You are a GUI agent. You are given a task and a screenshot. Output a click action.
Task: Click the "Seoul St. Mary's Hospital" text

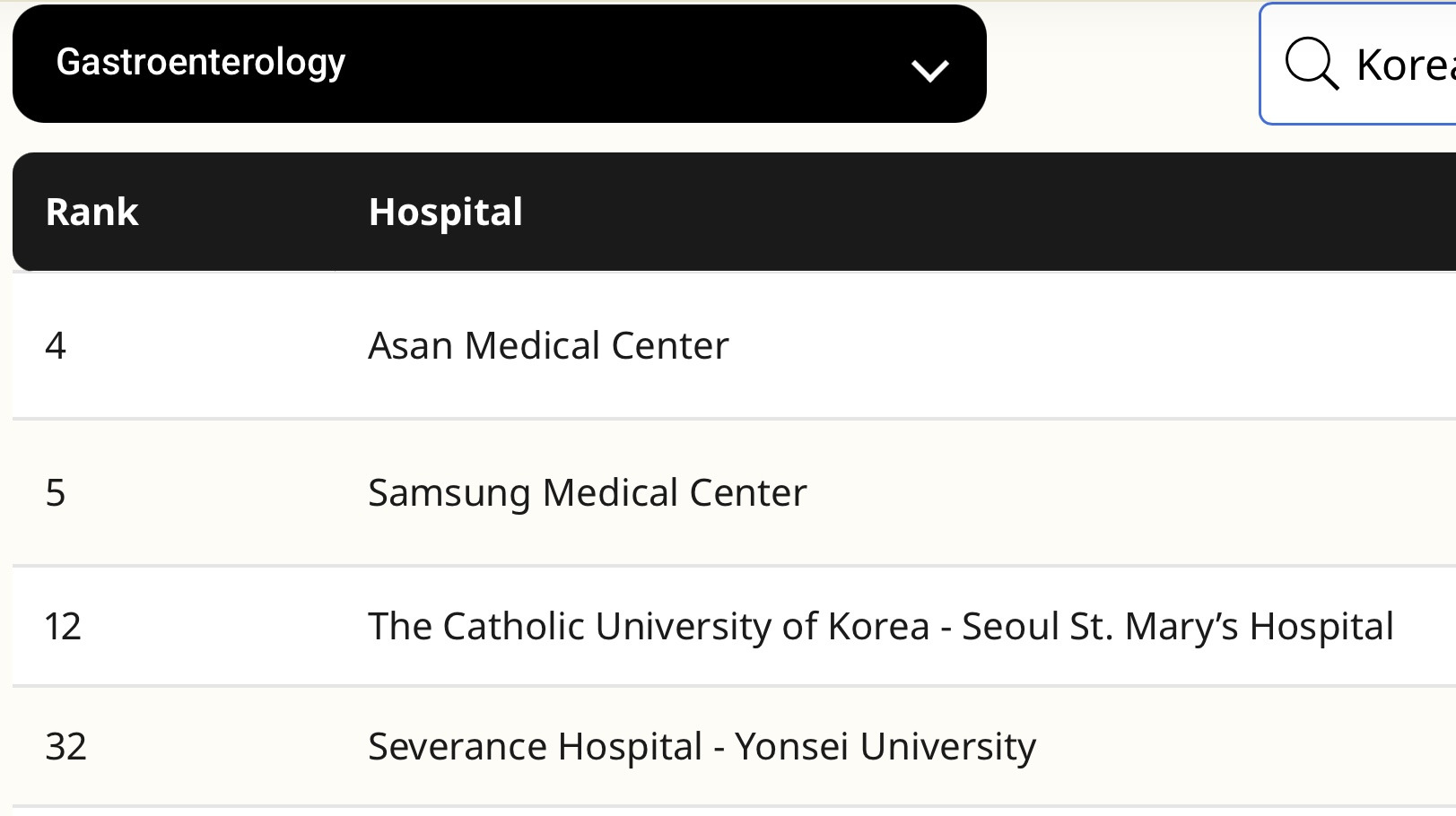1177,626
